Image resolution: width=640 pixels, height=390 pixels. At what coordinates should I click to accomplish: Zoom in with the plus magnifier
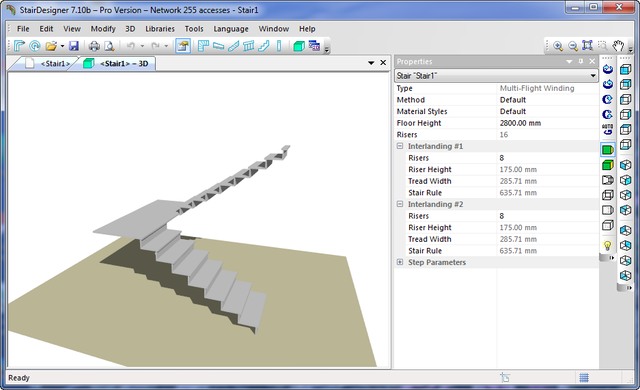[x=558, y=46]
